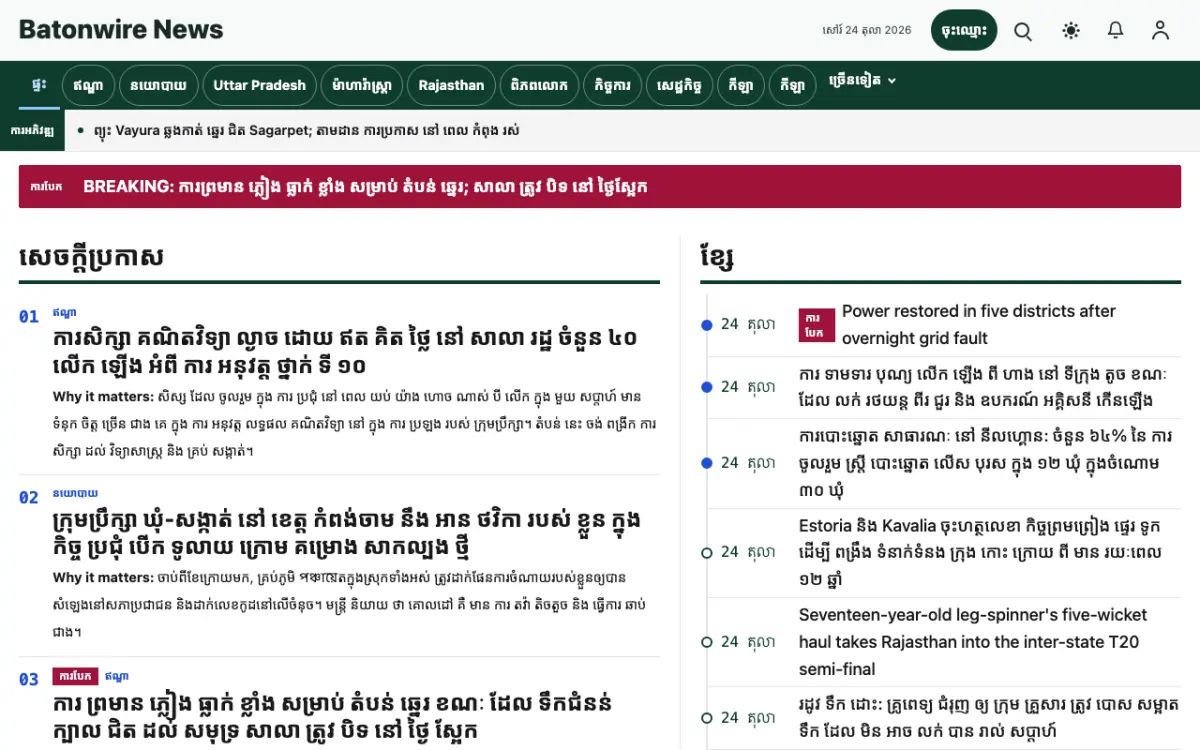Open the search icon in the header
The image size is (1200, 750).
(x=1023, y=30)
